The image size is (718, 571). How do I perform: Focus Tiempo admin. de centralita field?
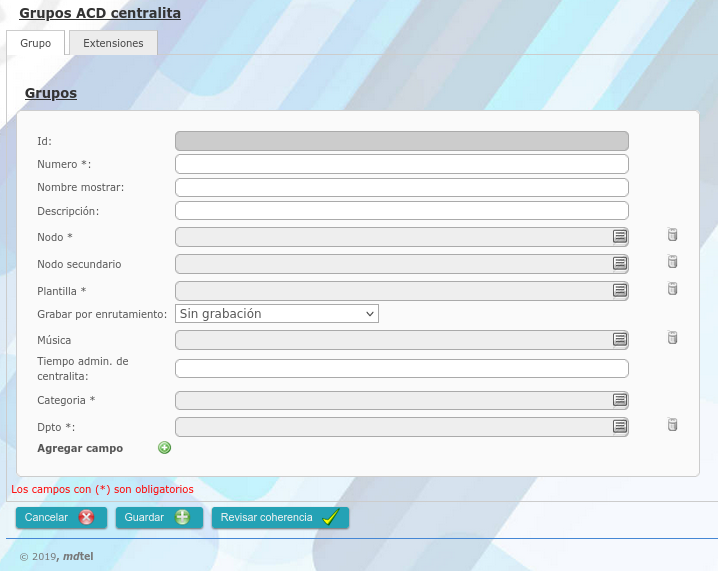coord(402,369)
